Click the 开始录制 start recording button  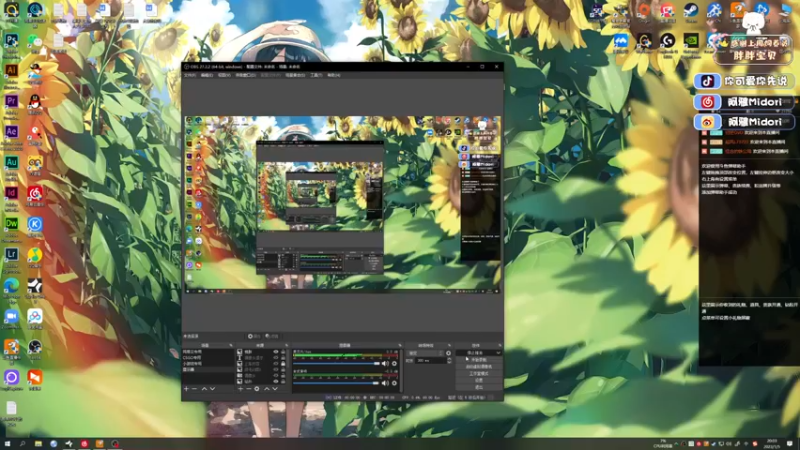[479, 359]
